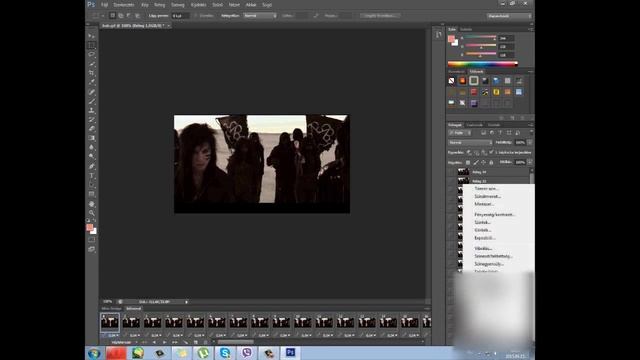This screenshot has height=360, width=640.
Task: Choose Add to selection mode icon
Action: click(120, 16)
